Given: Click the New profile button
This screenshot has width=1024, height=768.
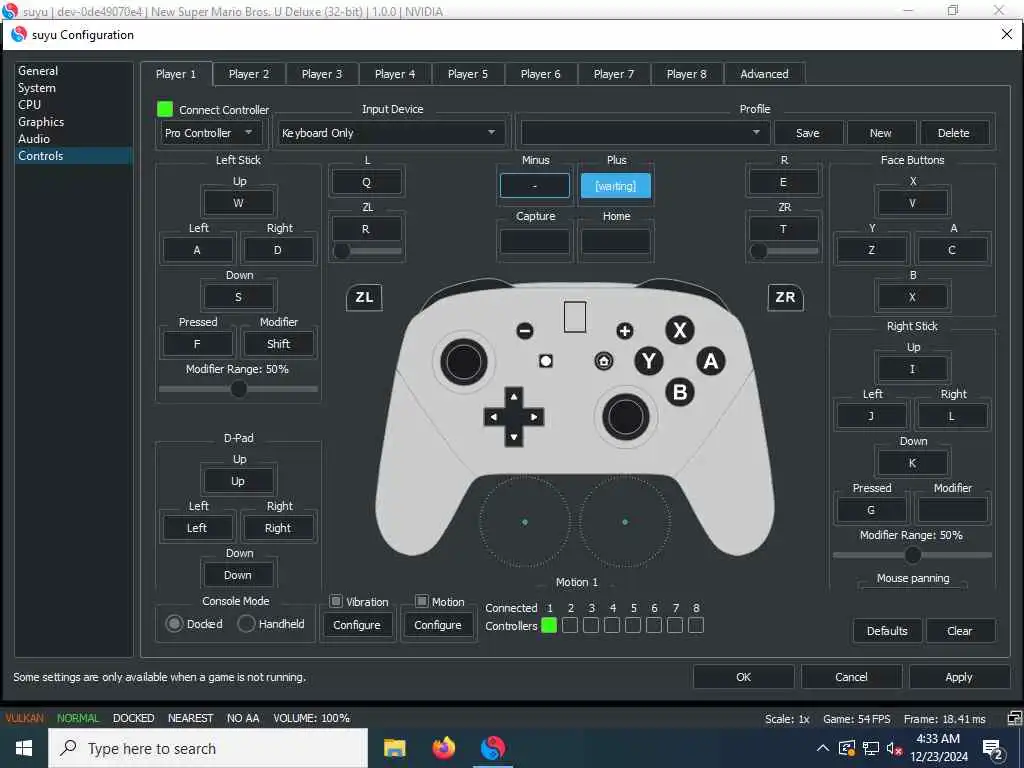Looking at the screenshot, I should pos(880,133).
